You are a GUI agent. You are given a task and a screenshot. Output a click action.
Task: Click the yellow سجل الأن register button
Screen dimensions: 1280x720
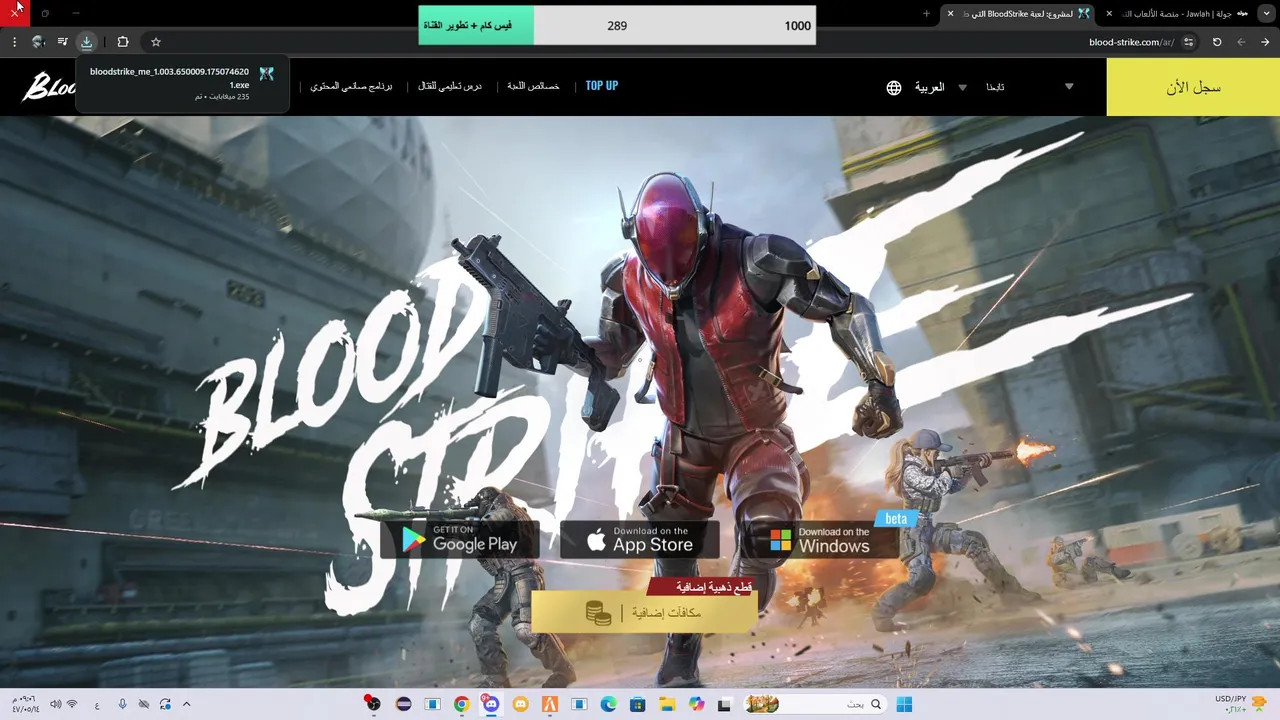click(x=1193, y=87)
